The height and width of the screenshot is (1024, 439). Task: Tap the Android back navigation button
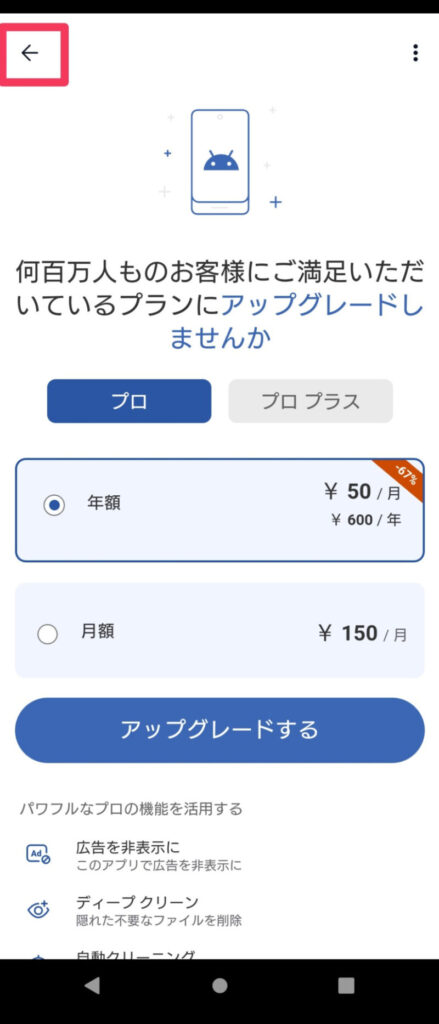tap(92, 985)
